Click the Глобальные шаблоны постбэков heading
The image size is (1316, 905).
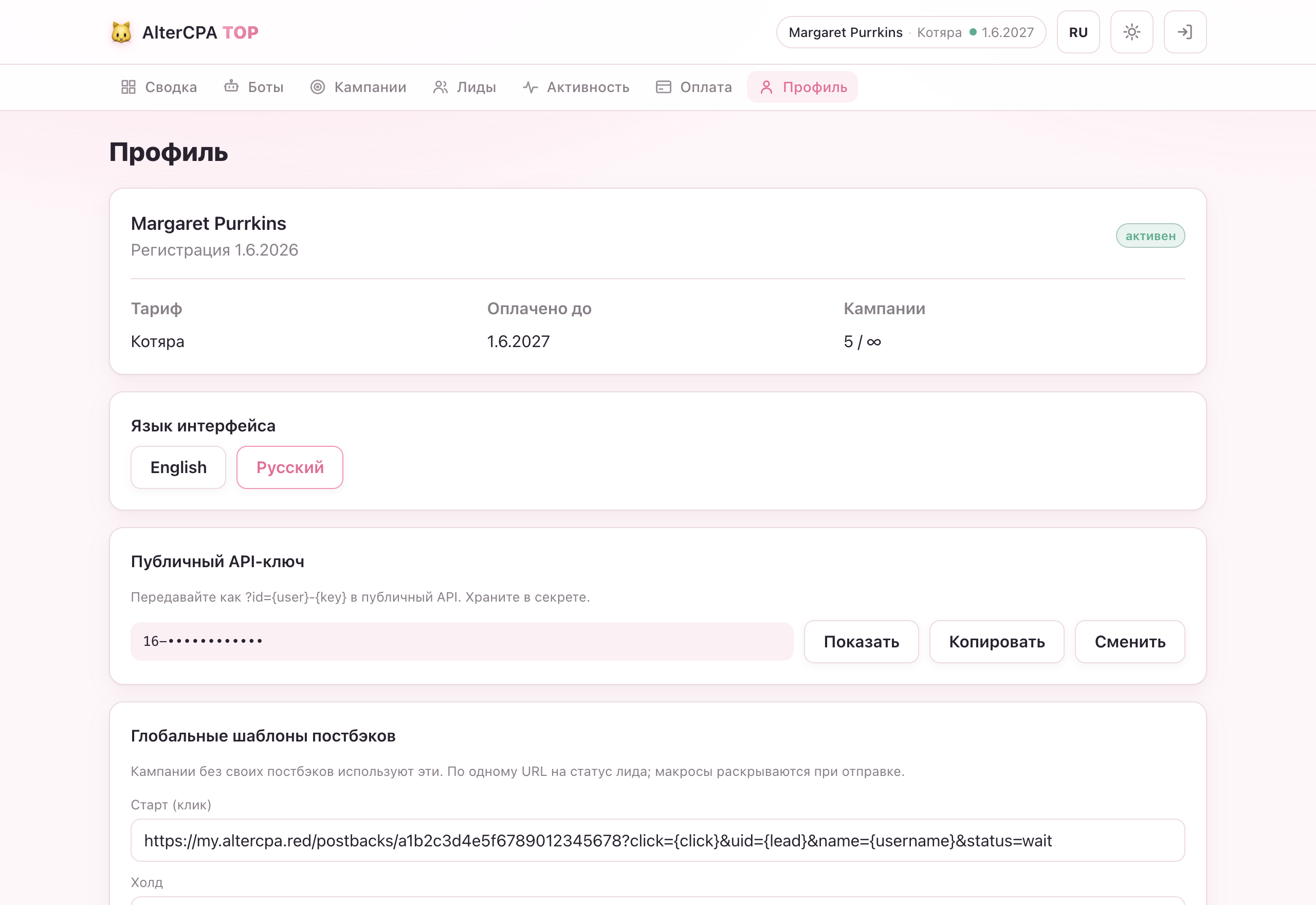pyautogui.click(x=263, y=736)
